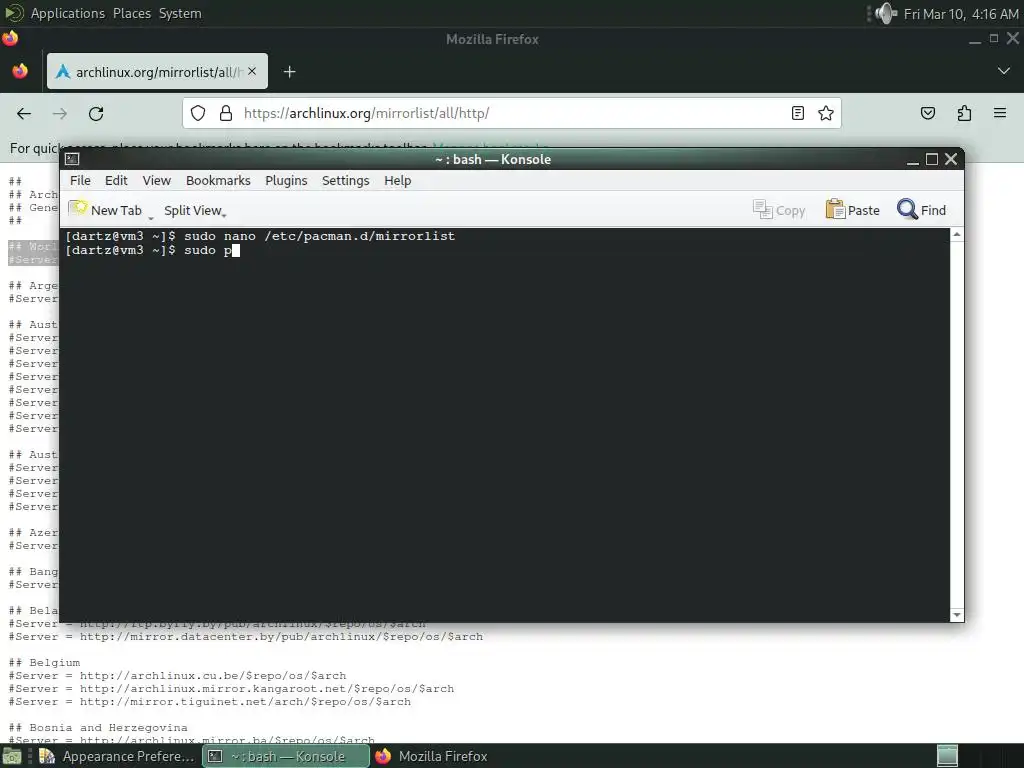Click the volume speaker tray icon

coord(886,13)
